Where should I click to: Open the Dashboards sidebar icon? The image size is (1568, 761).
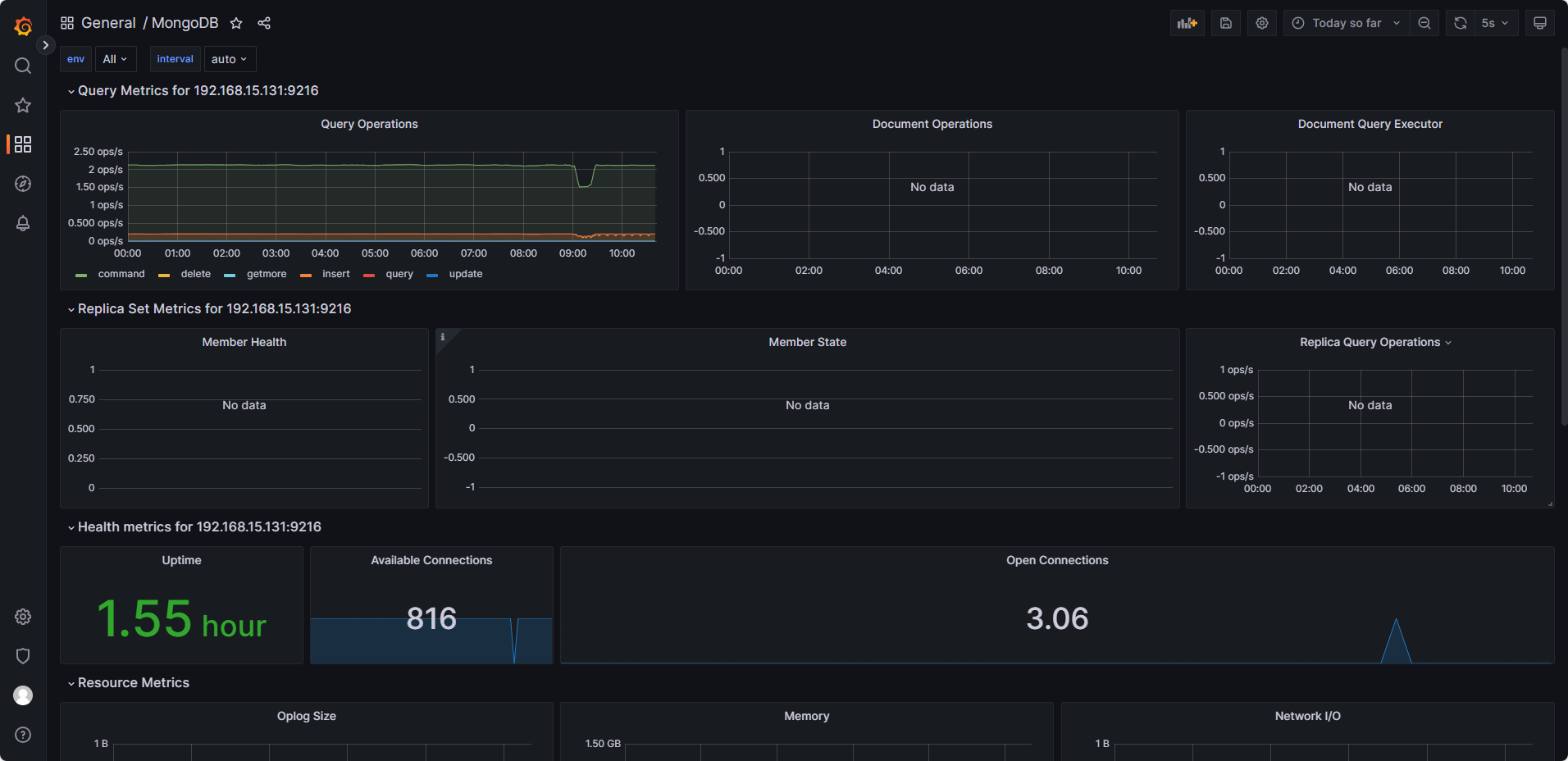(23, 144)
